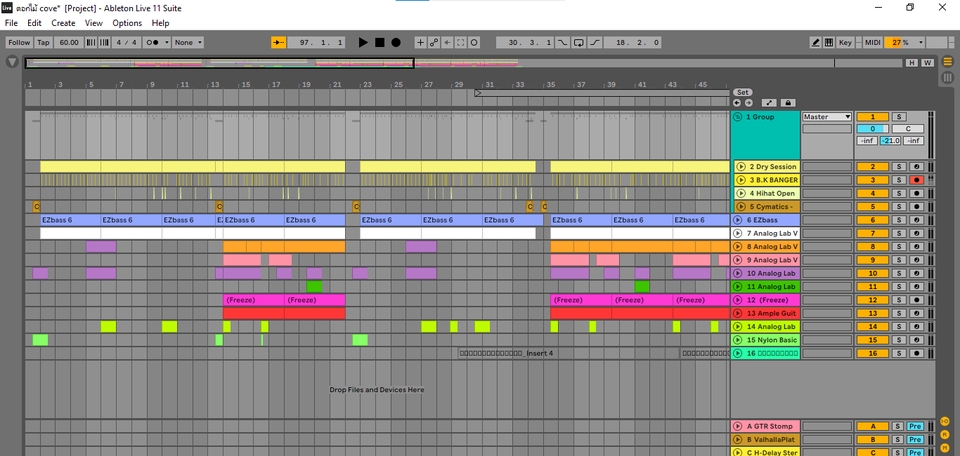Open the Master output routing dropdown
Image resolution: width=960 pixels, height=456 pixels.
pos(827,117)
